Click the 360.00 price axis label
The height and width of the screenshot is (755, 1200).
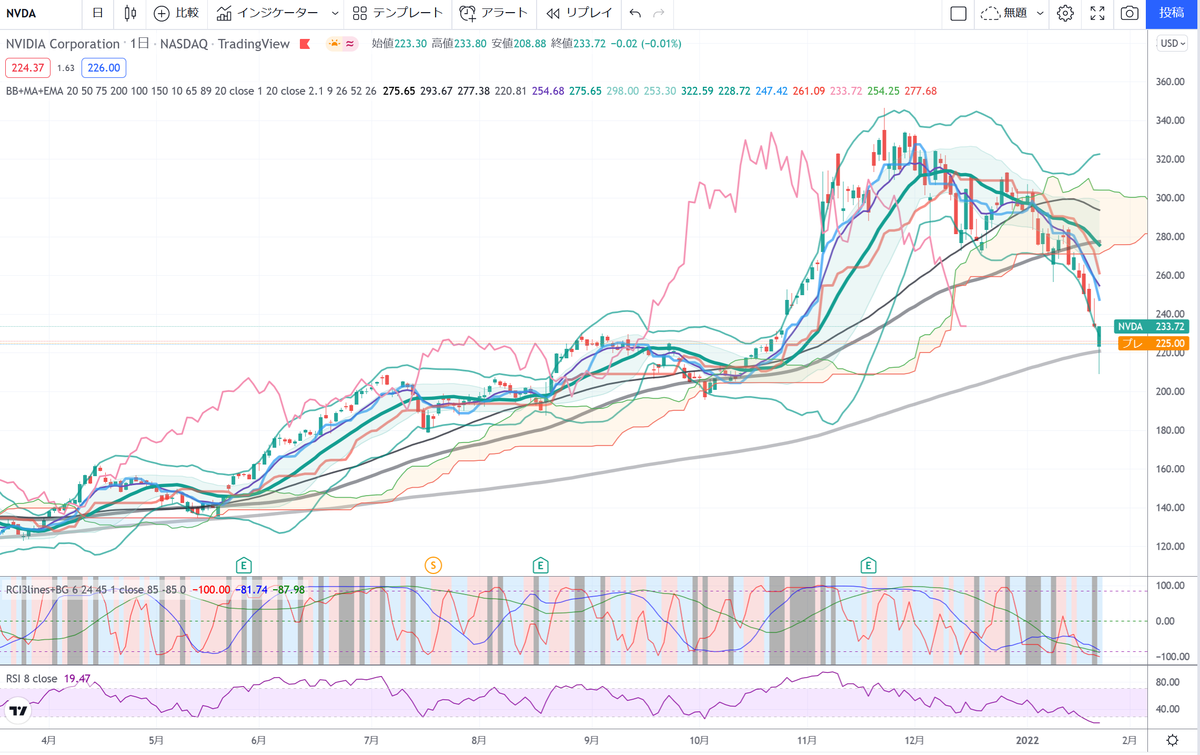pyautogui.click(x=1171, y=81)
